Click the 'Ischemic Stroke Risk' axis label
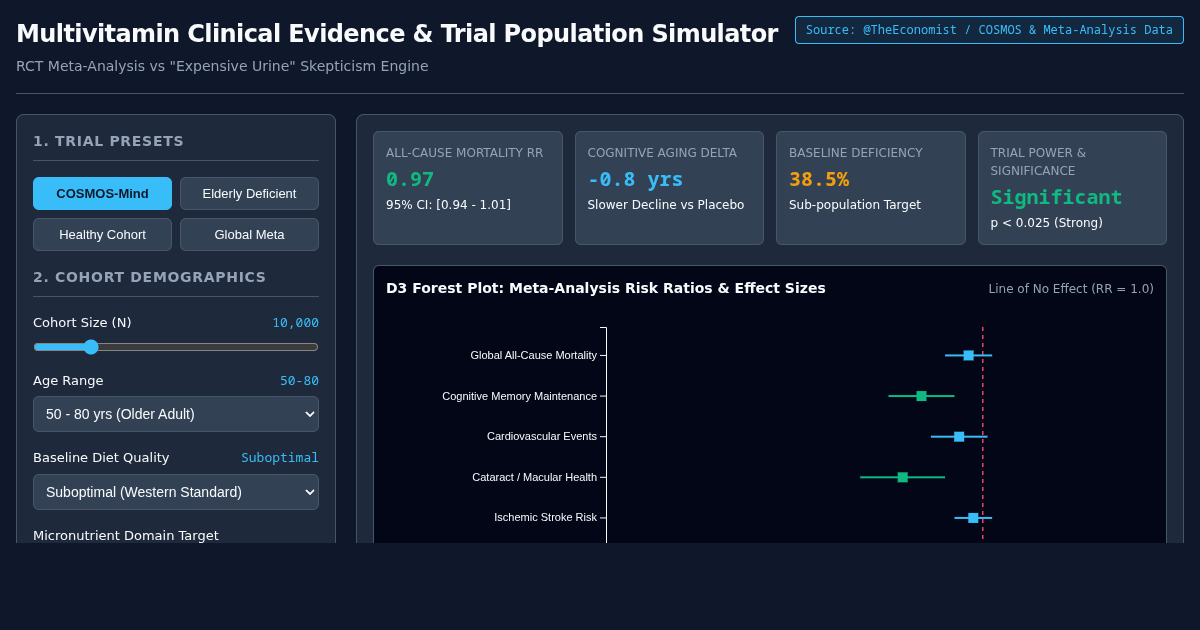The width and height of the screenshot is (1200, 630). pyautogui.click(x=546, y=517)
